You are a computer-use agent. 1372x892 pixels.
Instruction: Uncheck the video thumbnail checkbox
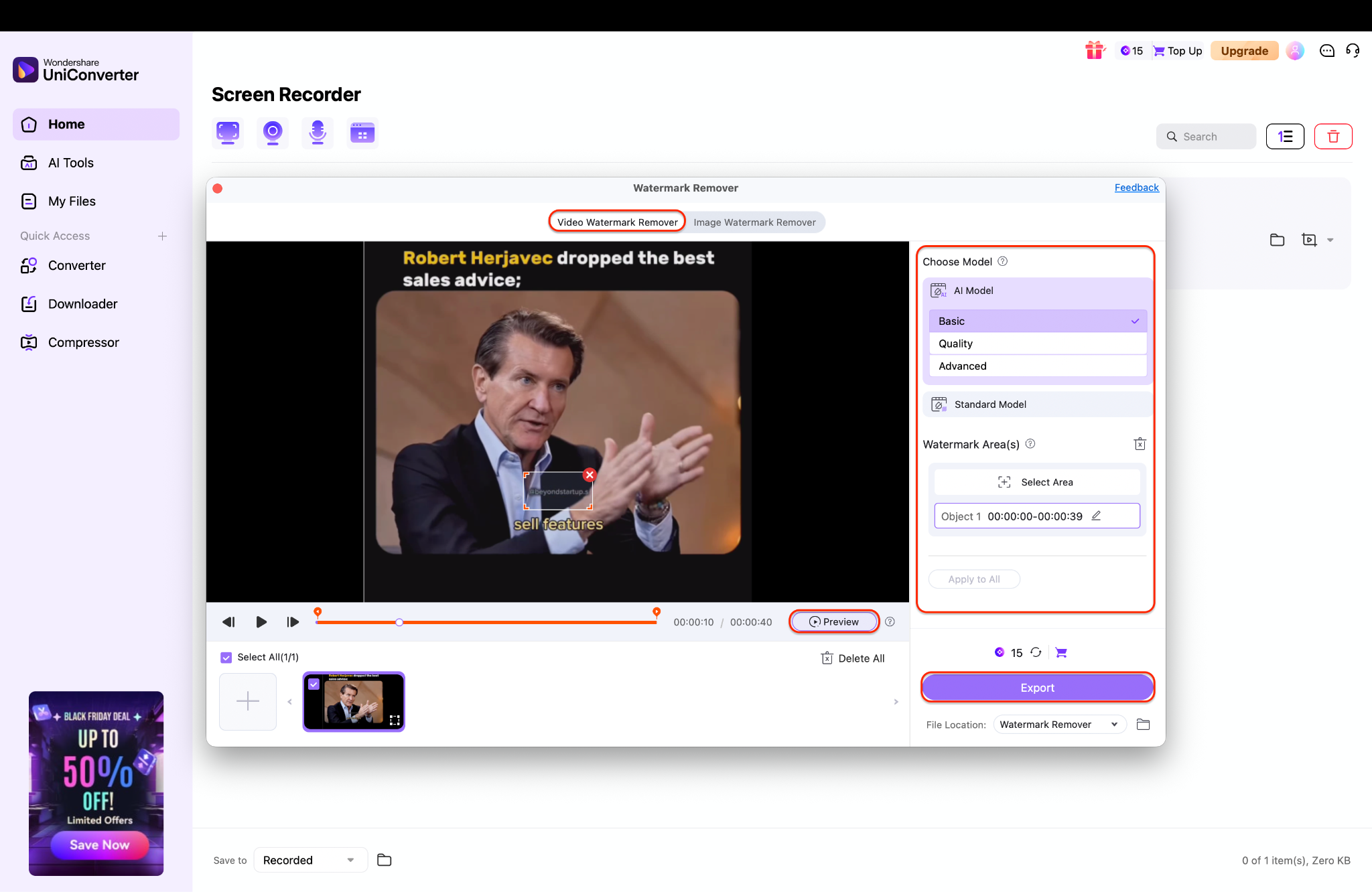314,684
